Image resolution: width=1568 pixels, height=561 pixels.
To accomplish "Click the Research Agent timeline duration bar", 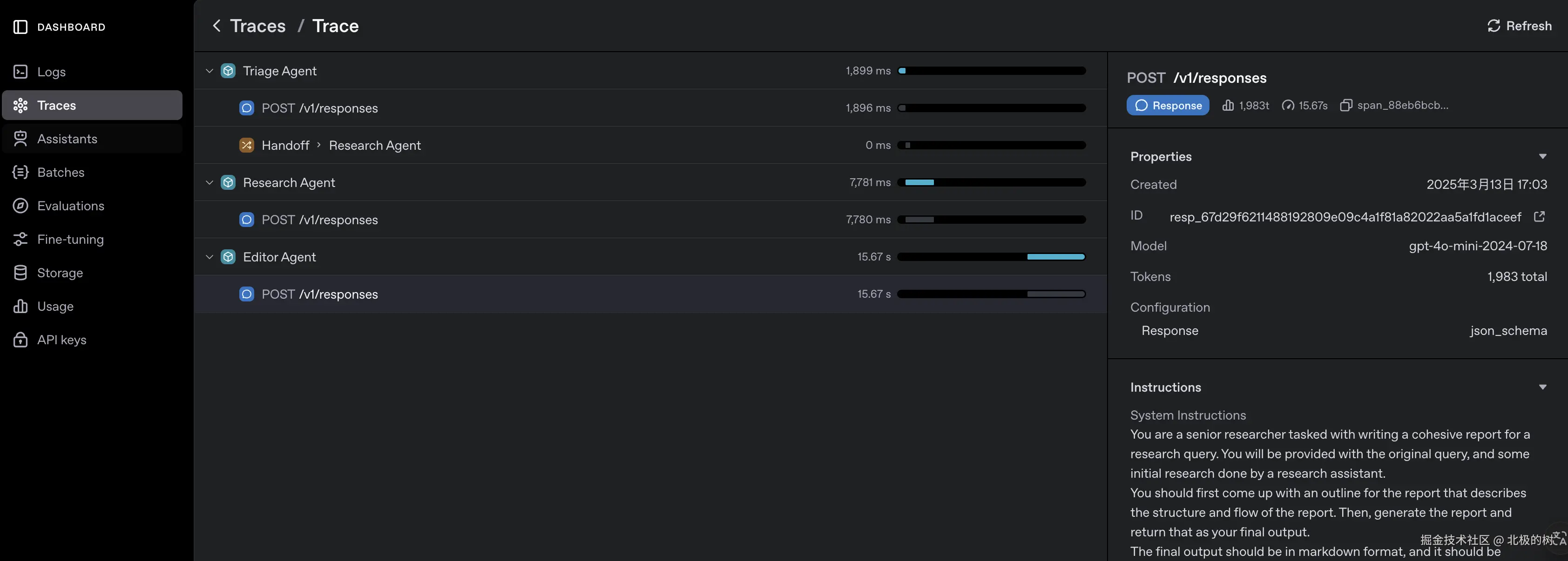I will tap(919, 182).
